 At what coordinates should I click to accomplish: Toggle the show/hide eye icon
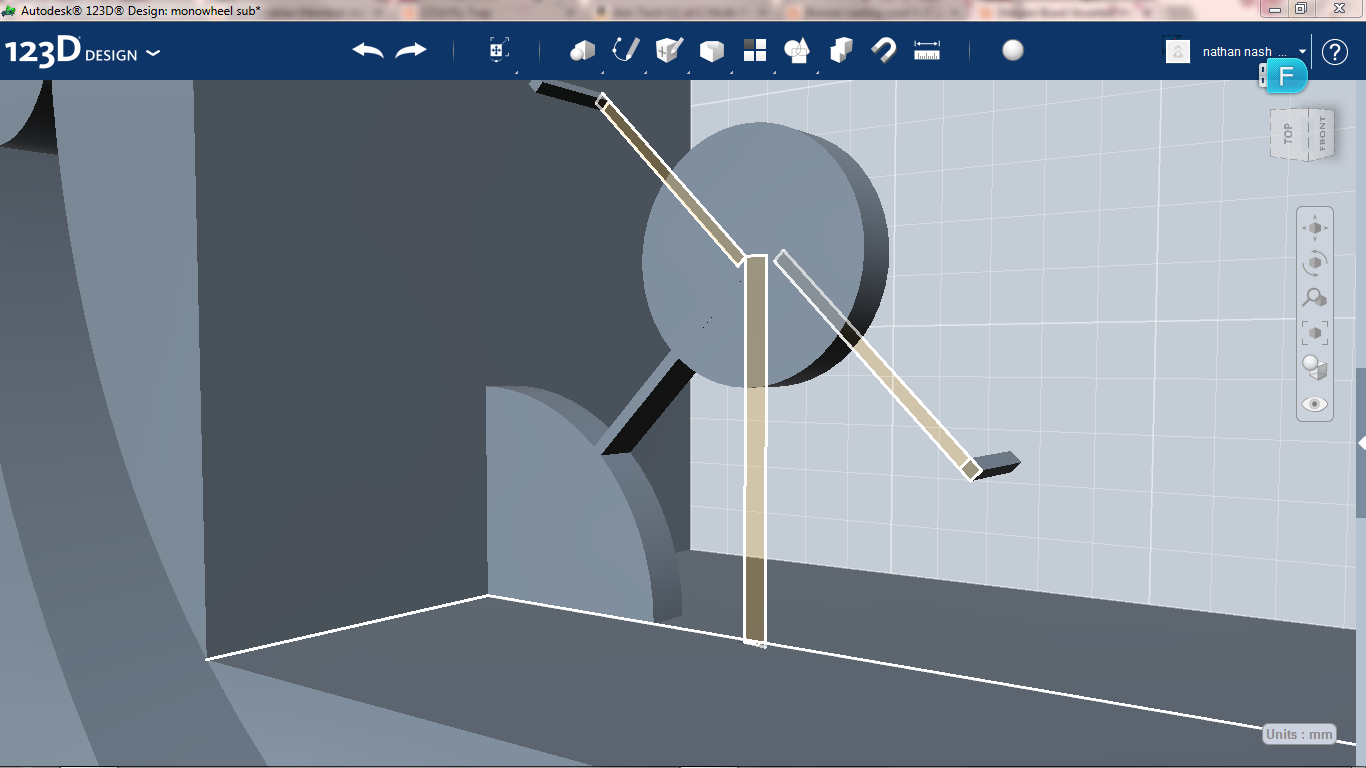(1315, 404)
